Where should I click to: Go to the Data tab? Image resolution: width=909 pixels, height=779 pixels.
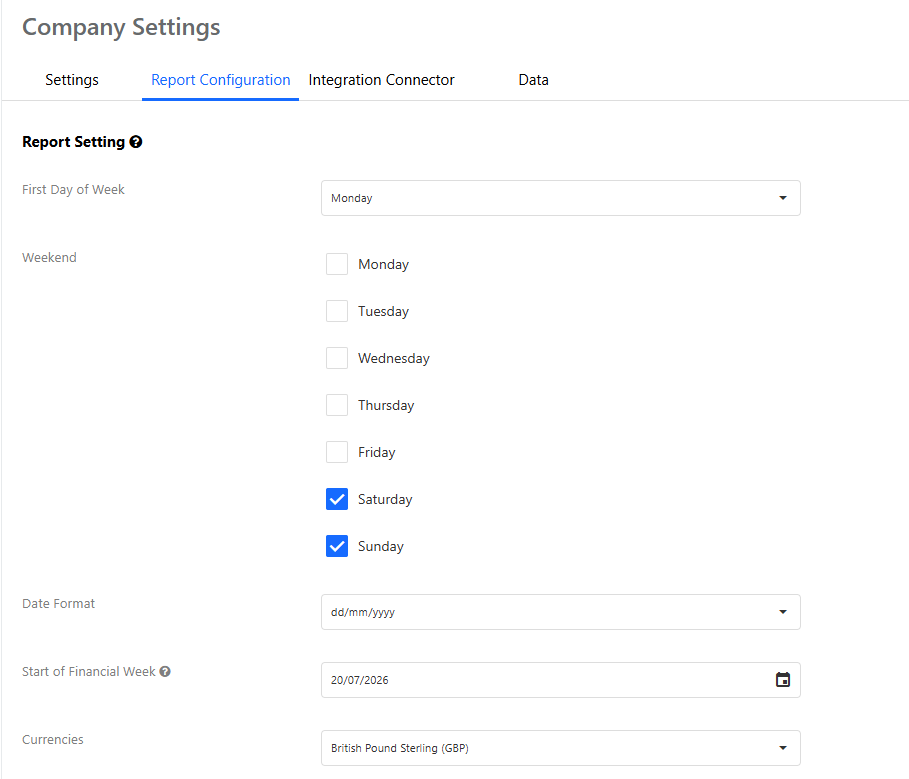533,80
